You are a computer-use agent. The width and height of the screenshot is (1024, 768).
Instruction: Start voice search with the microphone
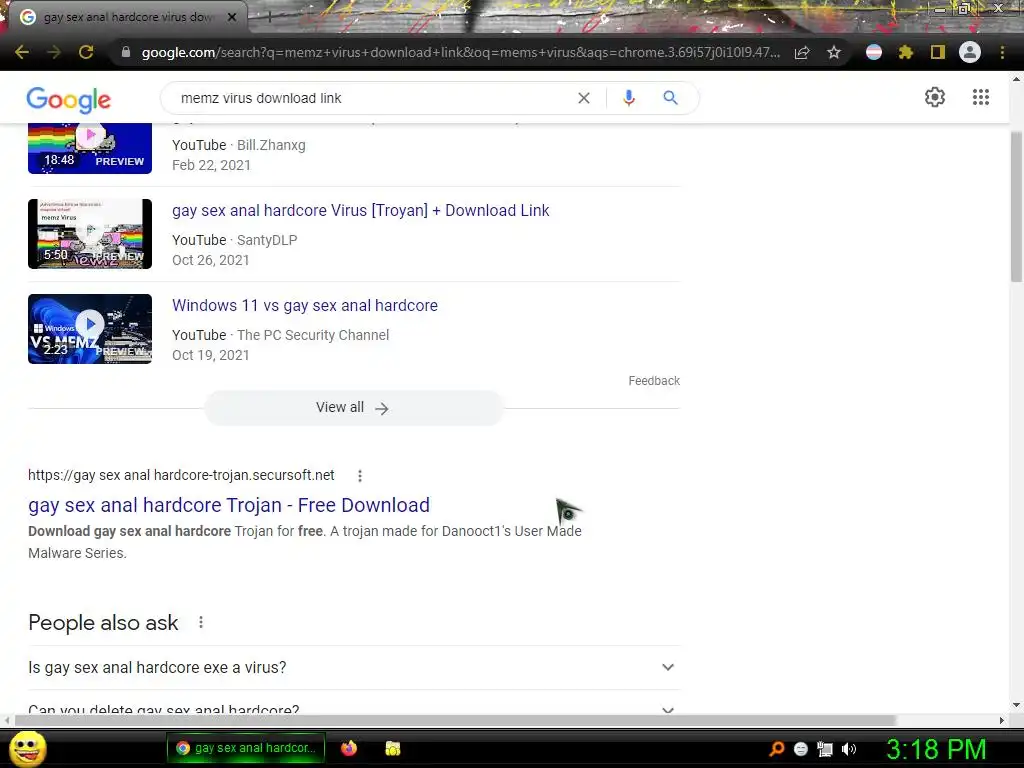pyautogui.click(x=629, y=98)
